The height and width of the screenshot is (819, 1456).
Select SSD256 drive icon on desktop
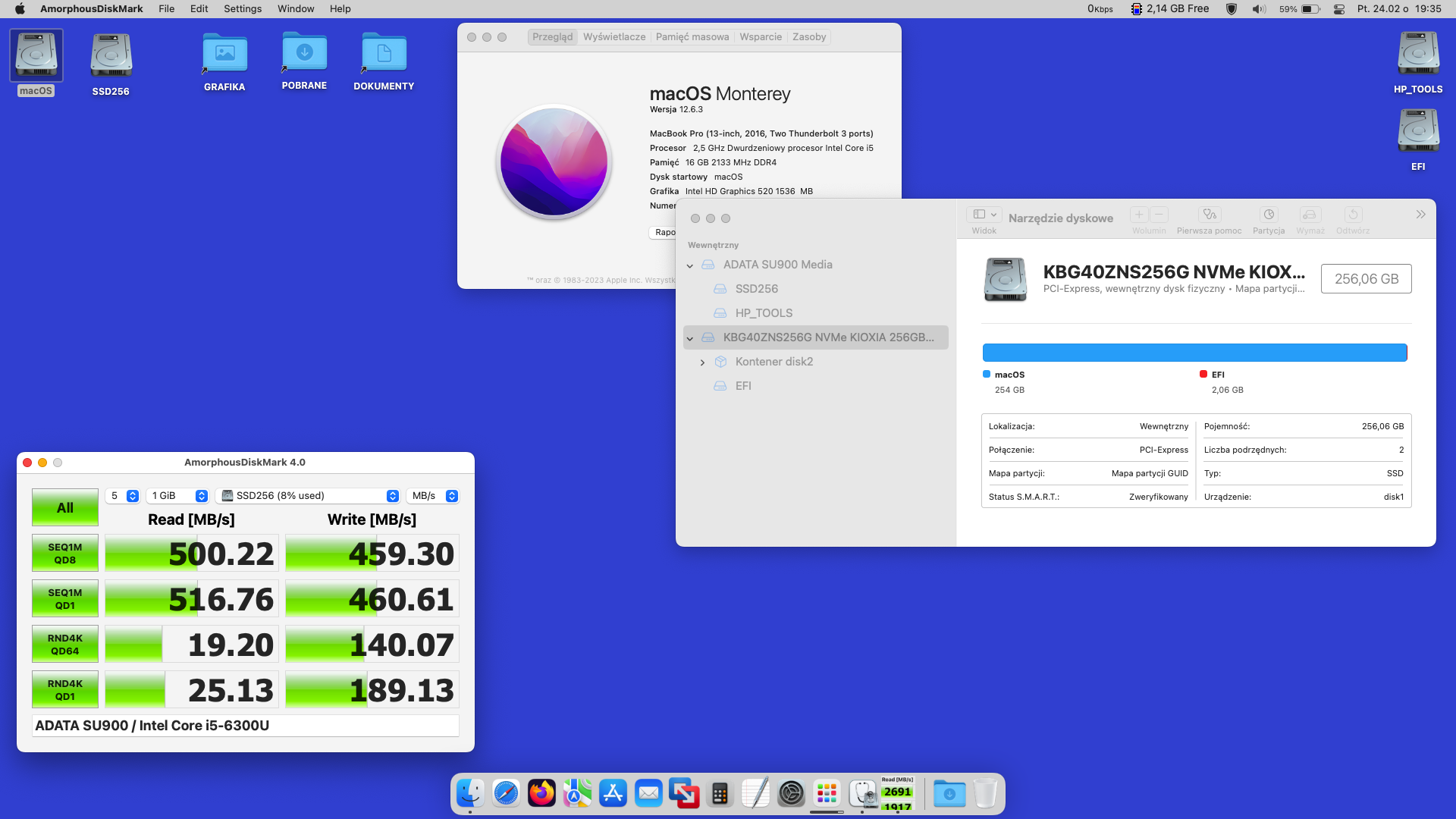point(111,55)
